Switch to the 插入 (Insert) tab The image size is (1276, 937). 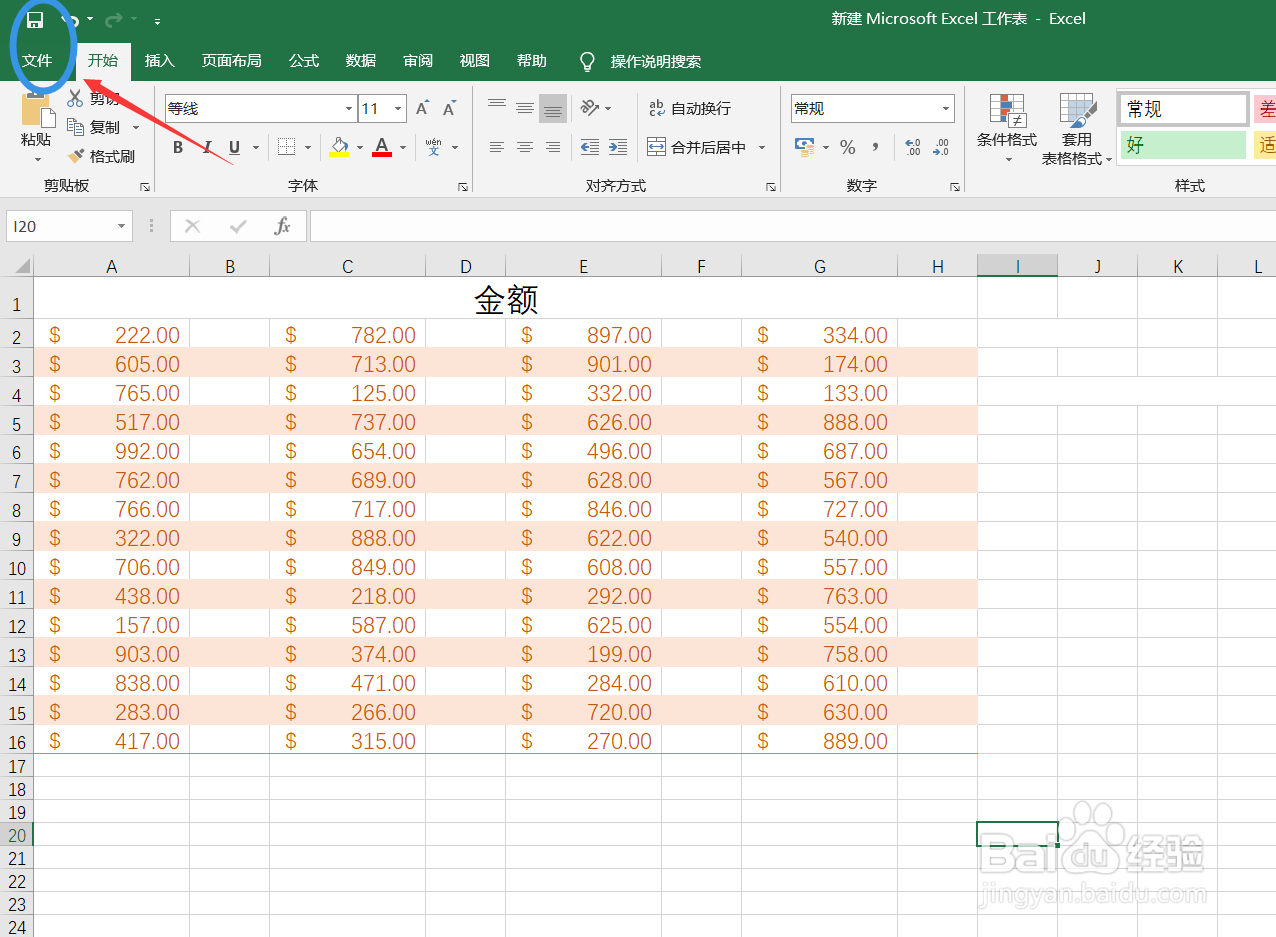(x=160, y=60)
